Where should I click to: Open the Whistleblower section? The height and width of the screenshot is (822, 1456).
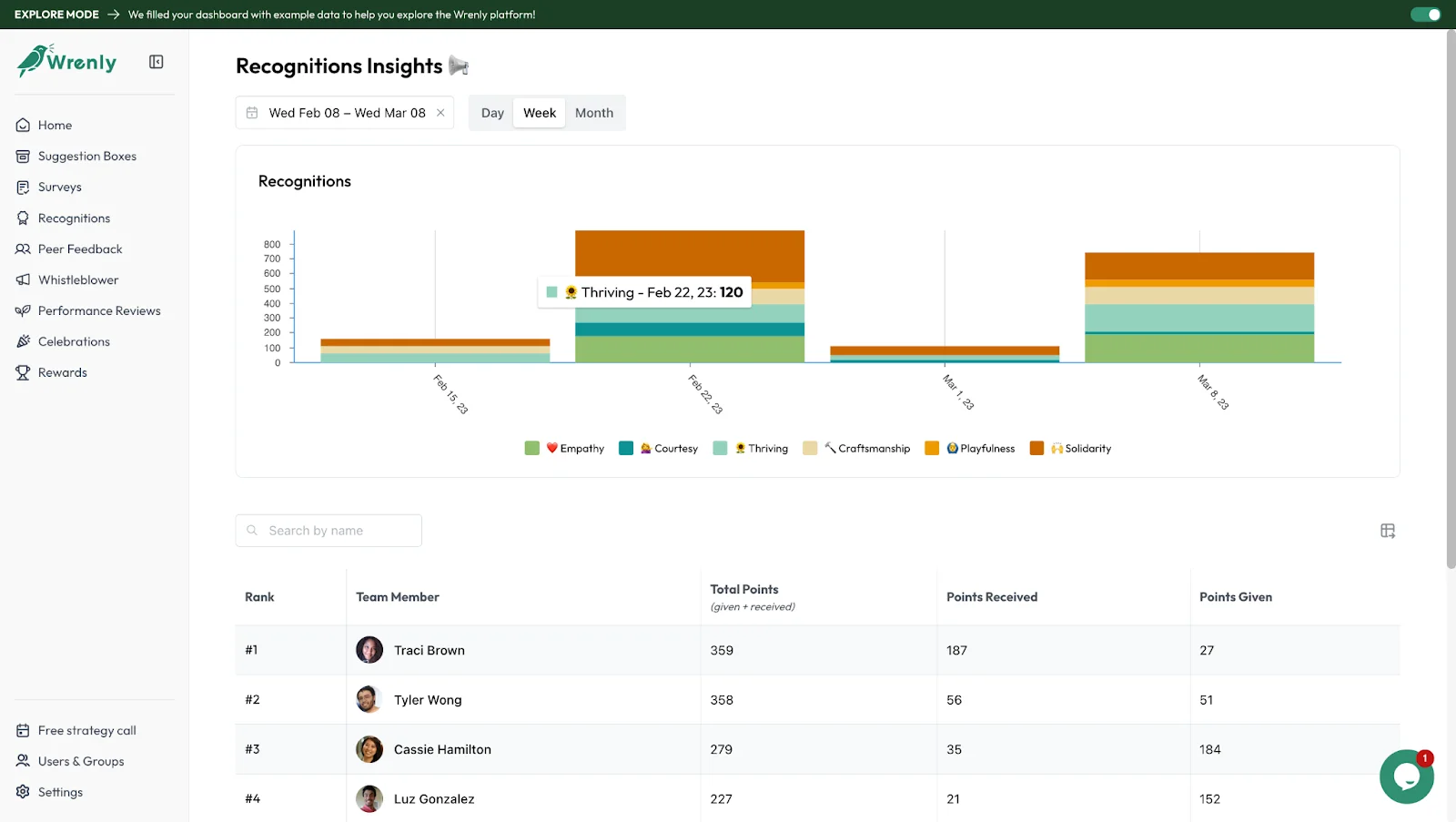pos(76,279)
